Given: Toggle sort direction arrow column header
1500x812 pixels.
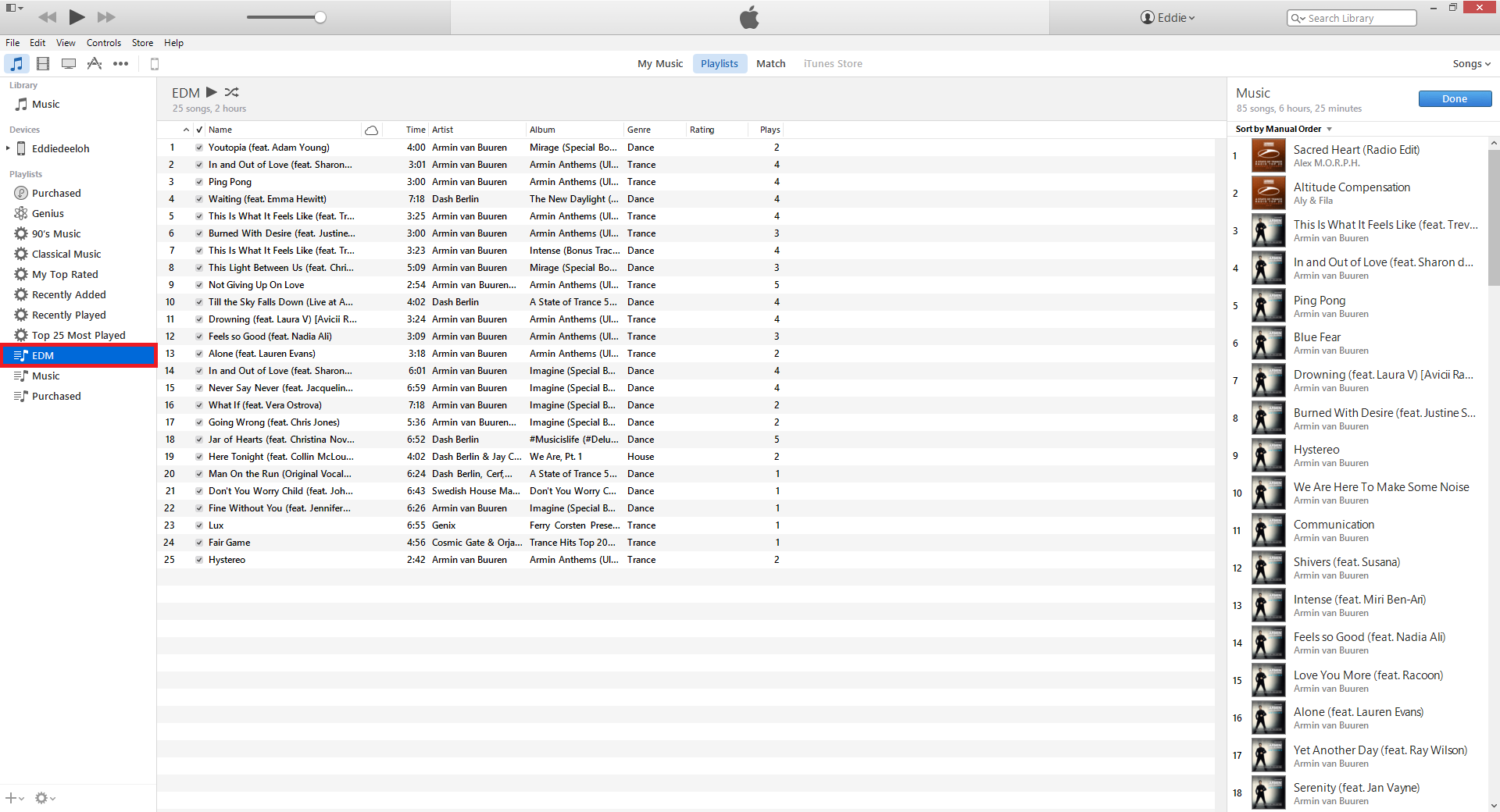Looking at the screenshot, I should click(186, 130).
